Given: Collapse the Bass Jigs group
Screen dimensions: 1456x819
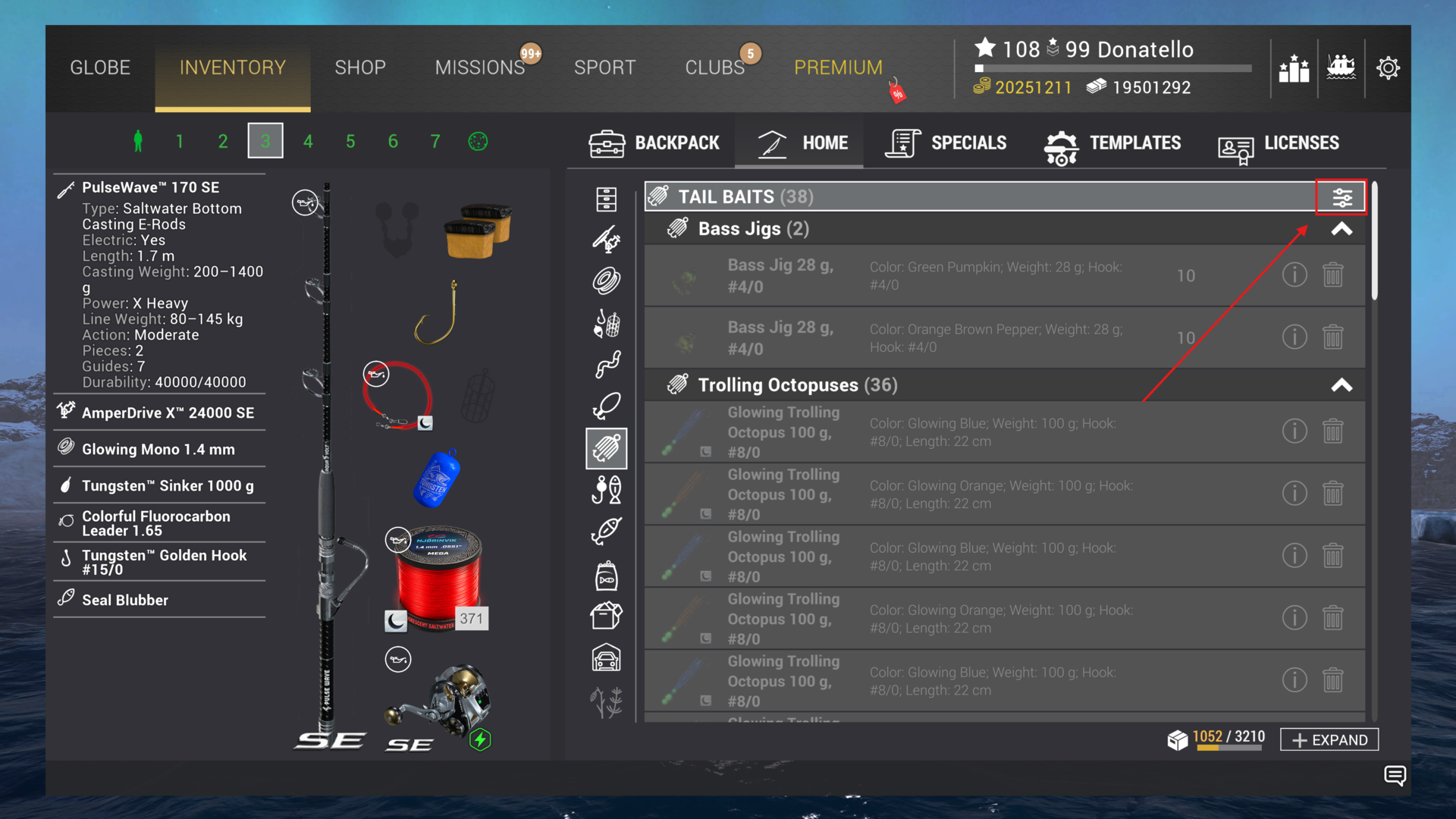Looking at the screenshot, I should pyautogui.click(x=1341, y=229).
